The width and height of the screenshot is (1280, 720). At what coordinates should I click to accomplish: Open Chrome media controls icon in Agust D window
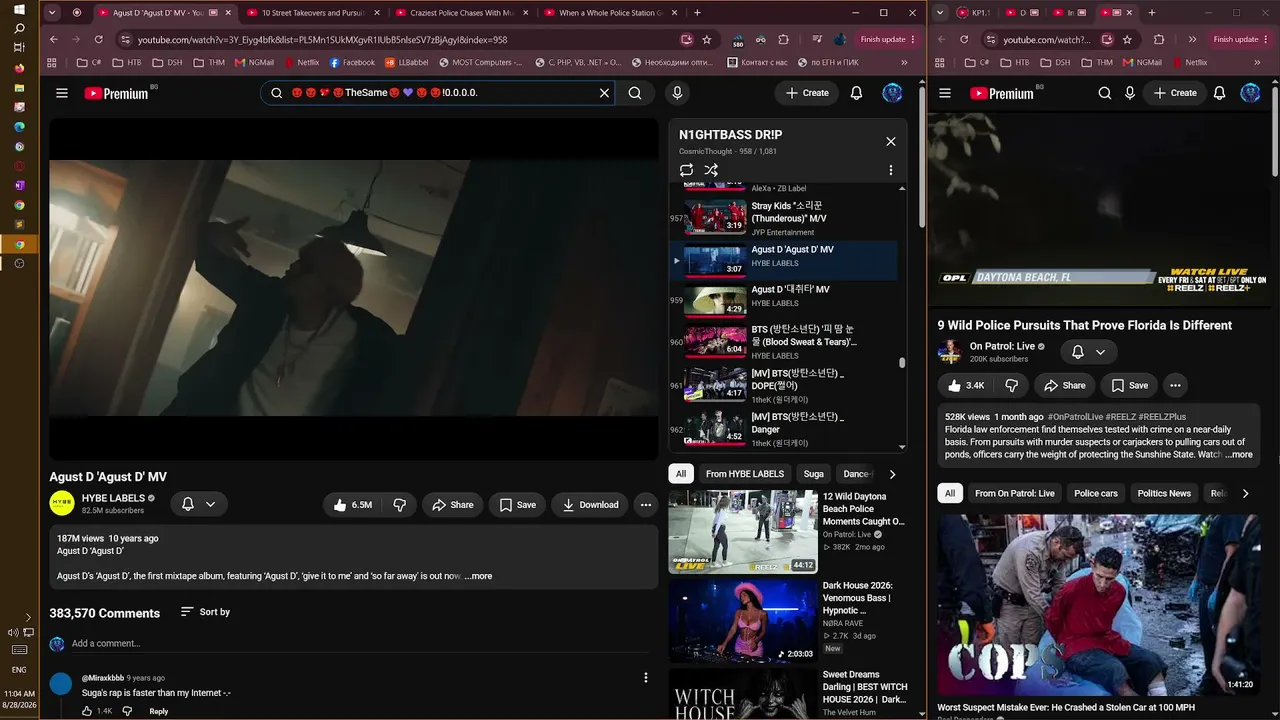click(x=817, y=39)
